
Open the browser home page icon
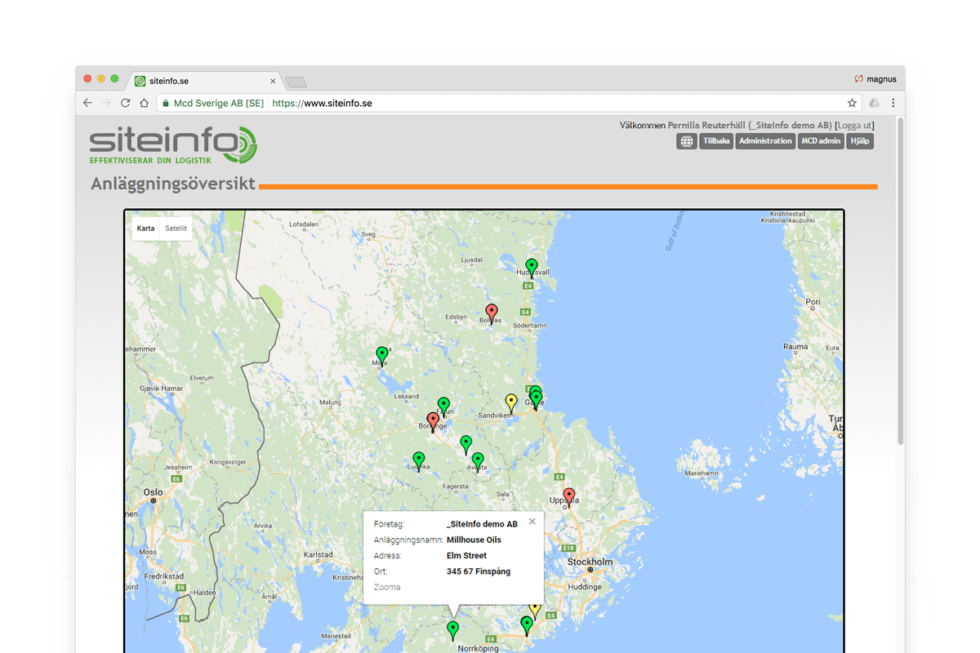coord(144,103)
